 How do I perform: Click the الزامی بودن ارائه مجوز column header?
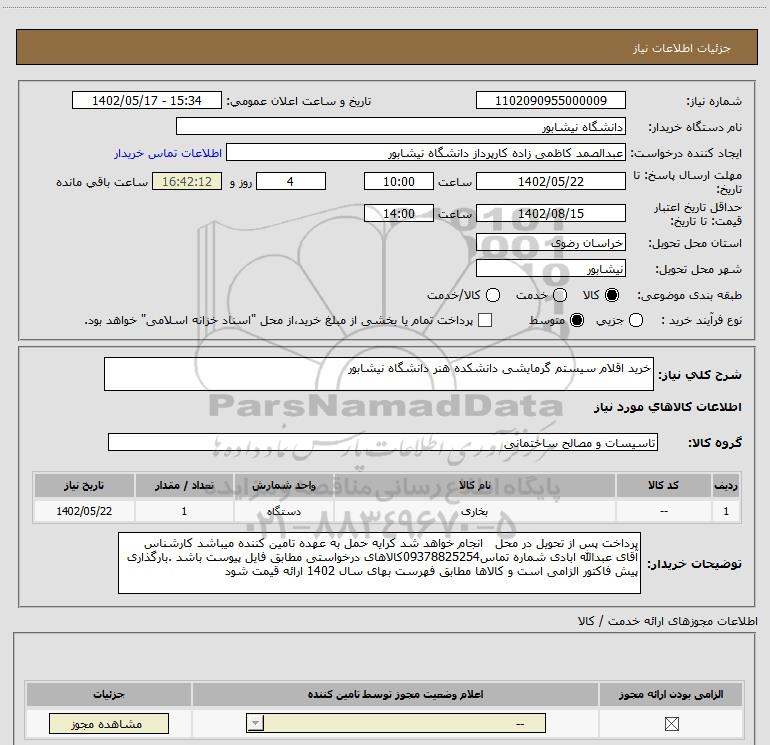coord(671,694)
